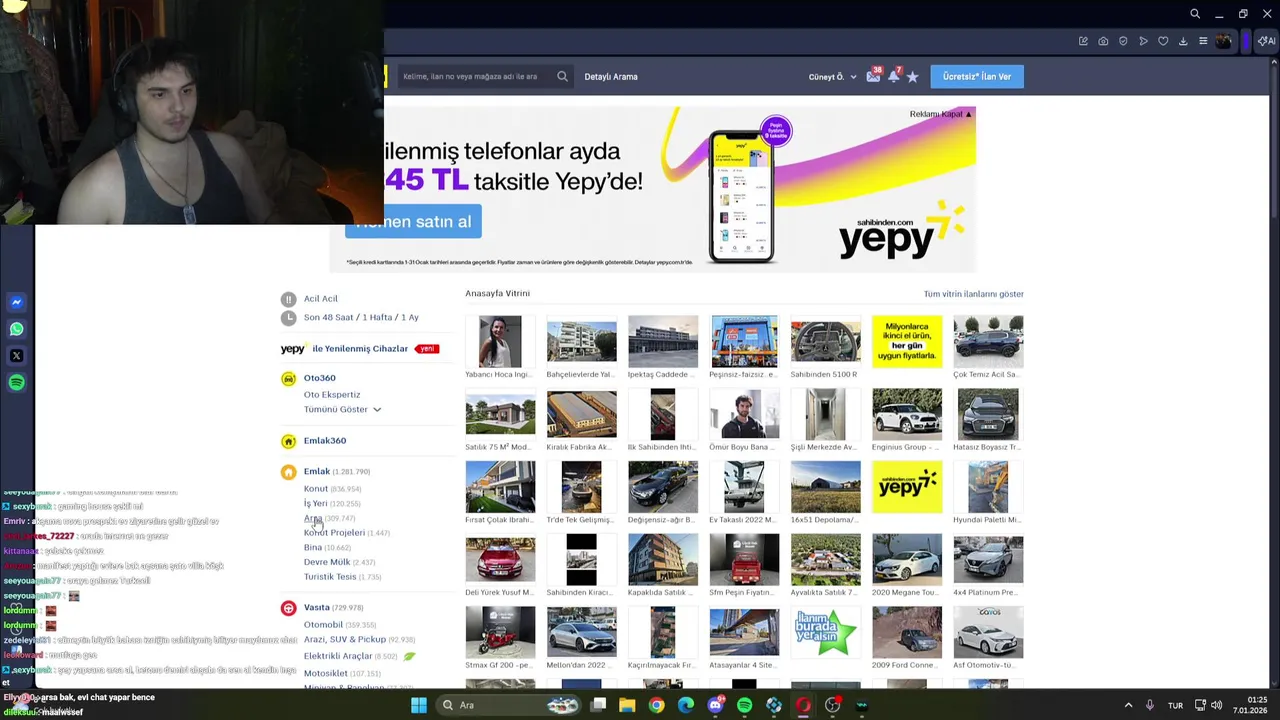Open the Mellon'dan 2022 listing thumbnail
The width and height of the screenshot is (1280, 720).
pyautogui.click(x=581, y=633)
